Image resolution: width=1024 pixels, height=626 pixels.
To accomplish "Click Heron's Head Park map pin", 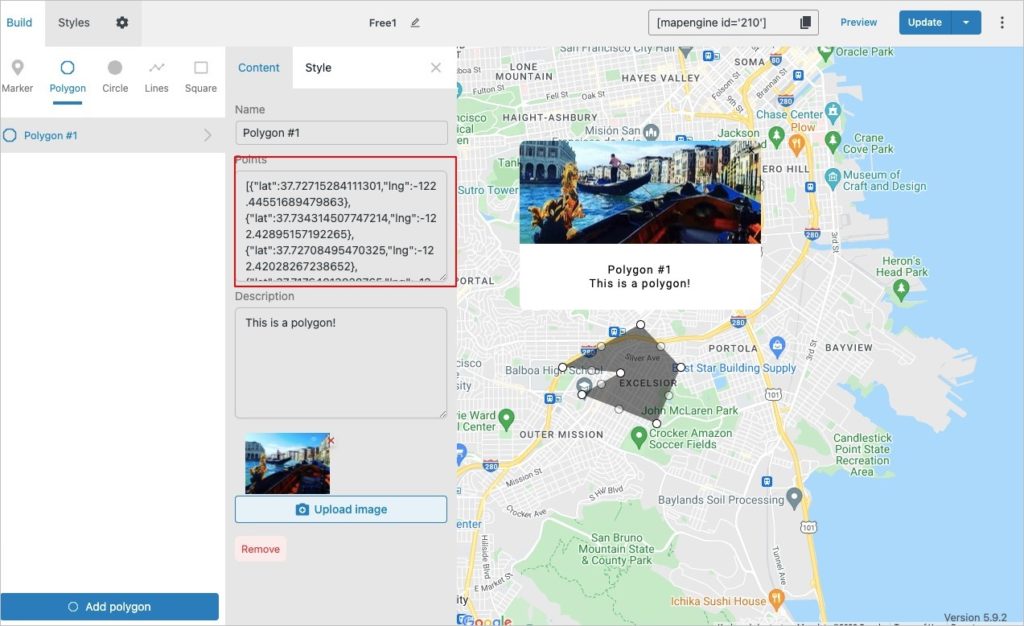I will (901, 290).
